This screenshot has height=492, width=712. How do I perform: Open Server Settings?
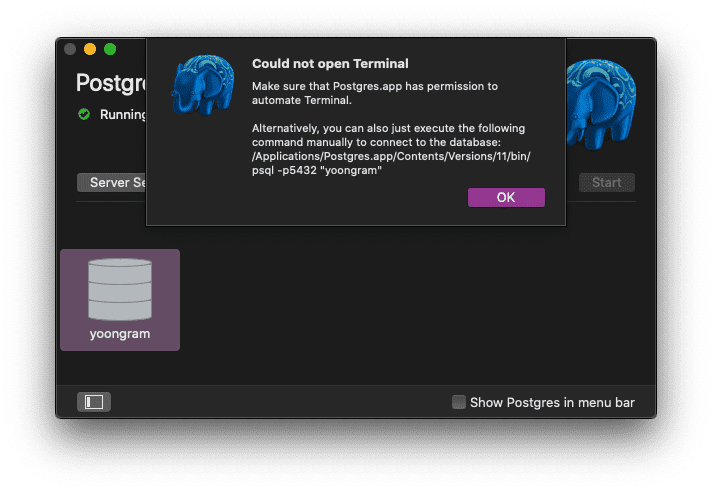[x=112, y=183]
